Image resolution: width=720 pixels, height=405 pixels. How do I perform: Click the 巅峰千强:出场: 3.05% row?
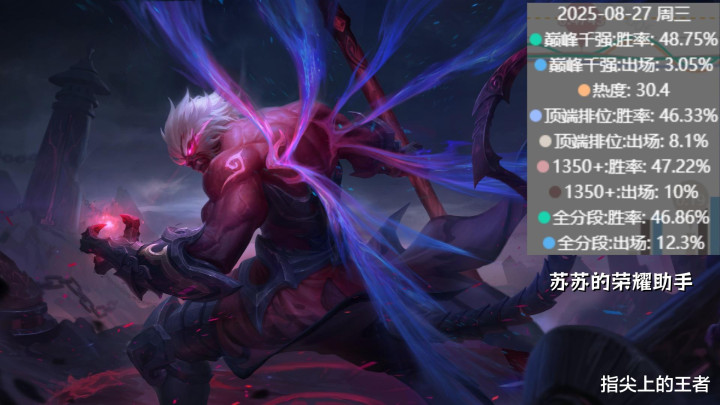pos(624,65)
